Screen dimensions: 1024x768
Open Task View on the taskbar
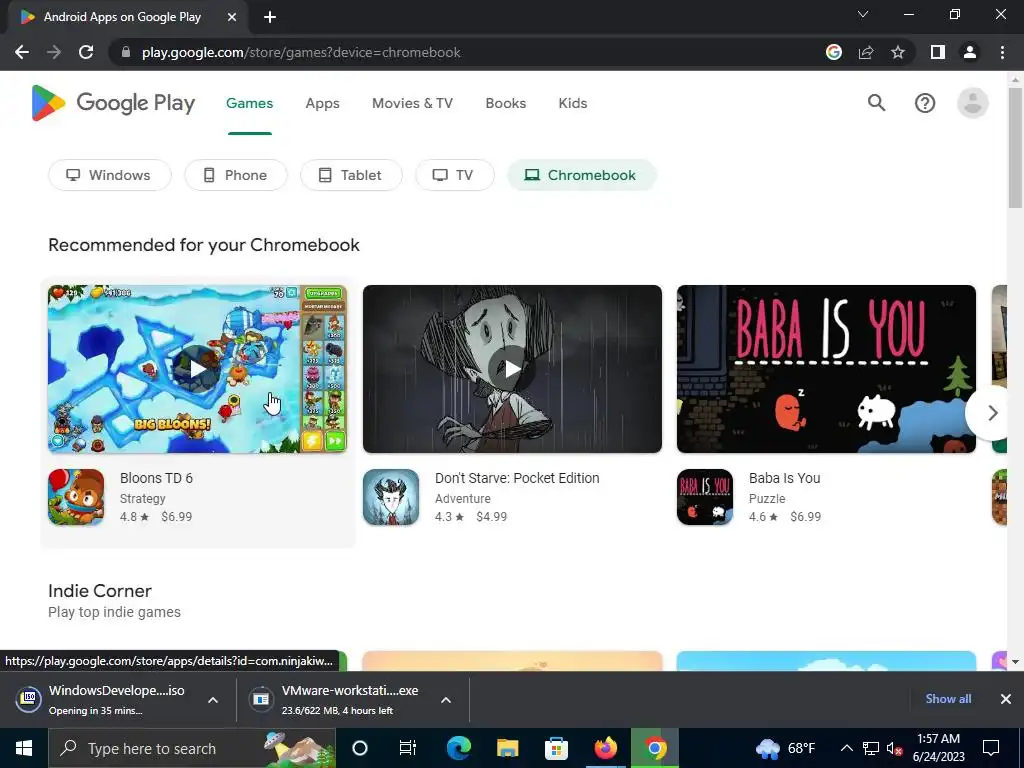[408, 748]
